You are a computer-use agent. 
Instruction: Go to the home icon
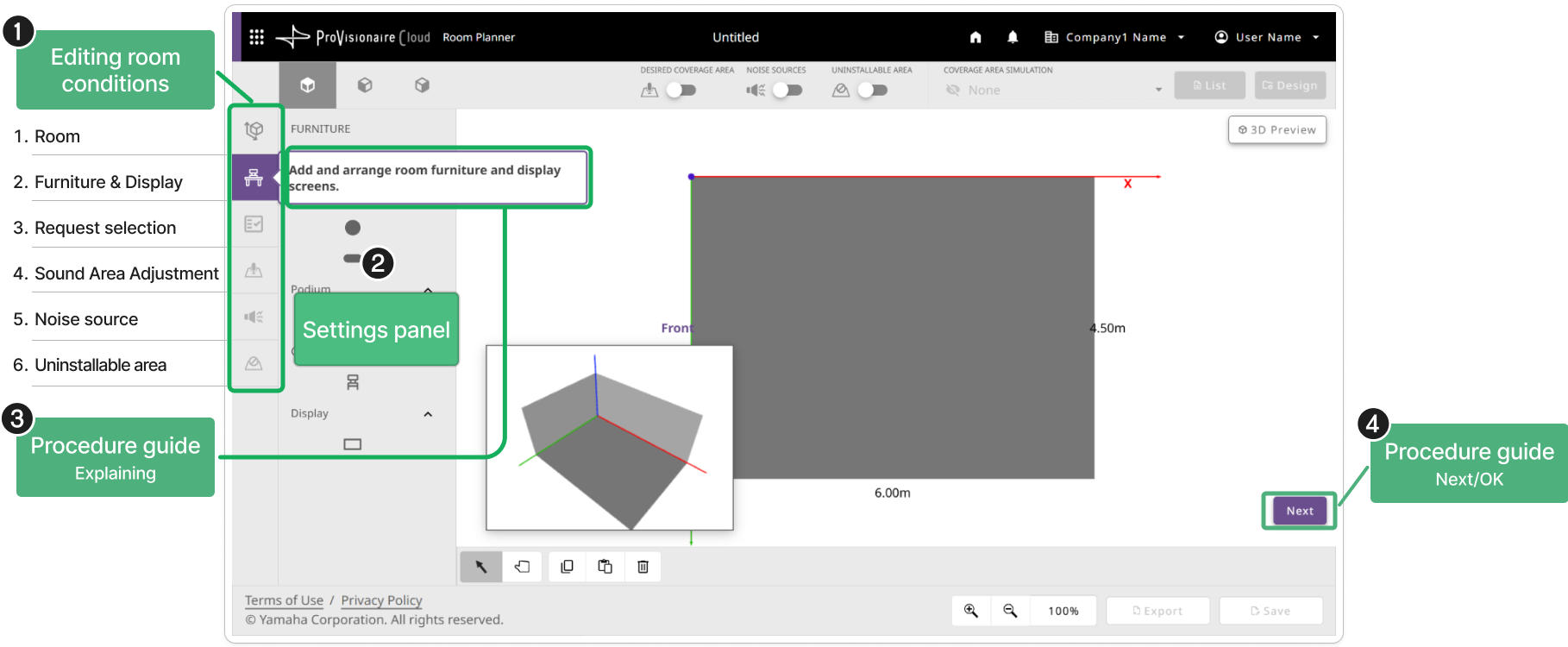(x=975, y=37)
